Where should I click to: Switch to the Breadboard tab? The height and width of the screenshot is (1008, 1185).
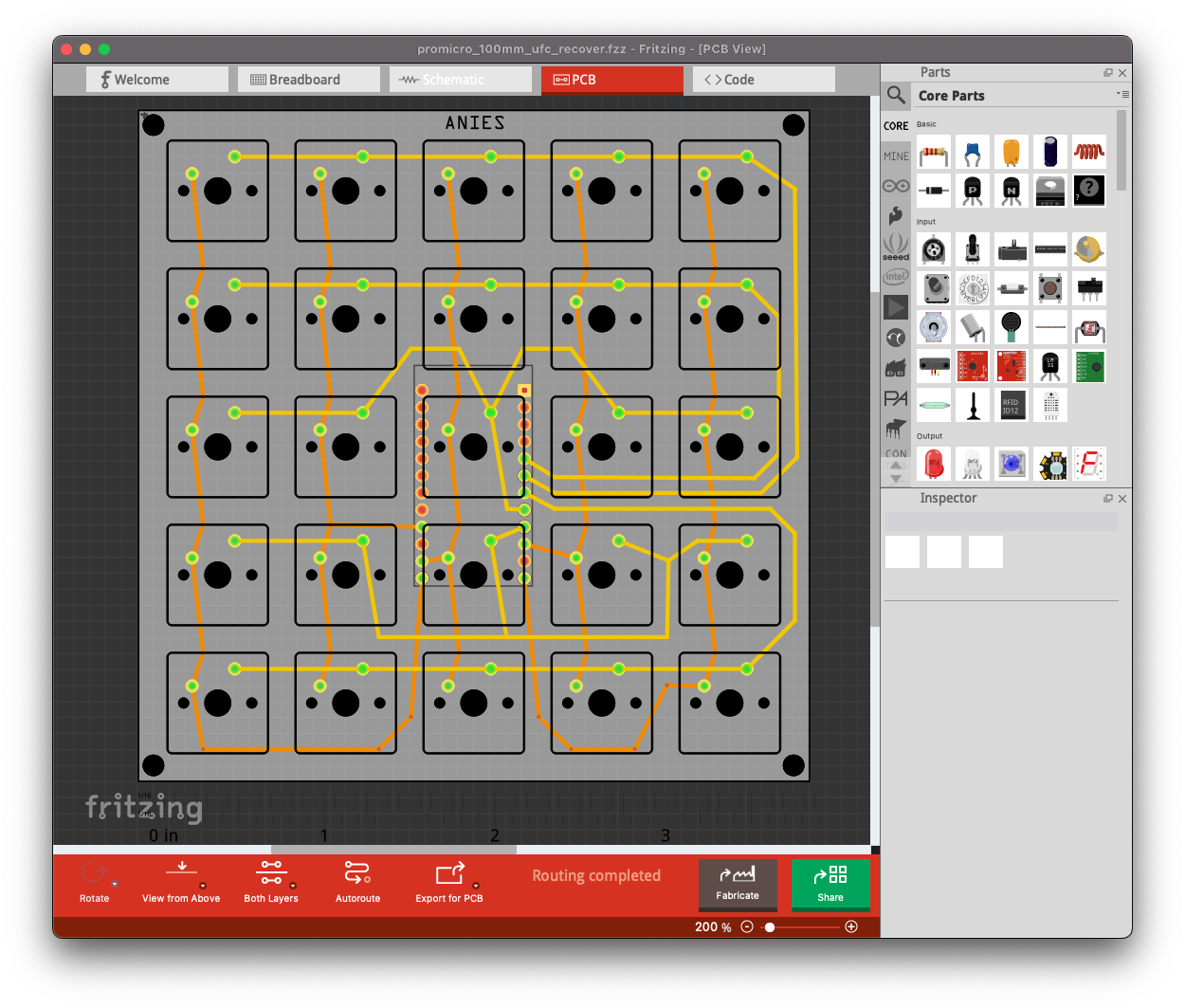(x=308, y=80)
